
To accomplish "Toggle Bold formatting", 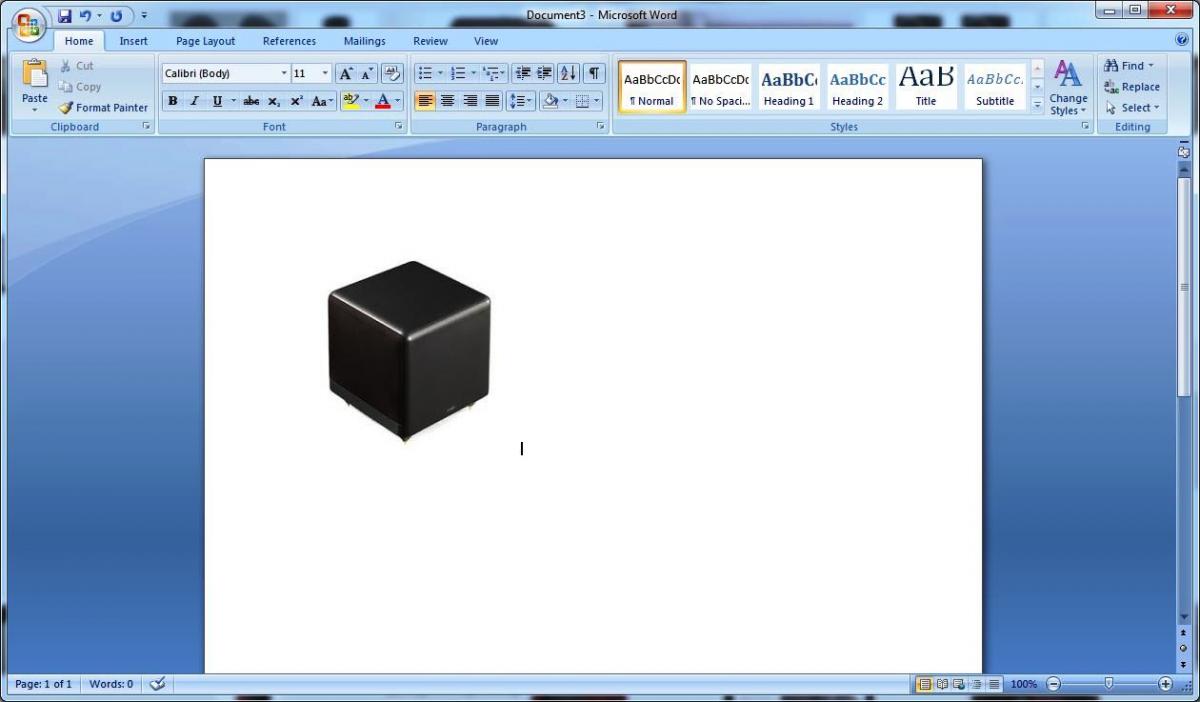I will coord(173,101).
